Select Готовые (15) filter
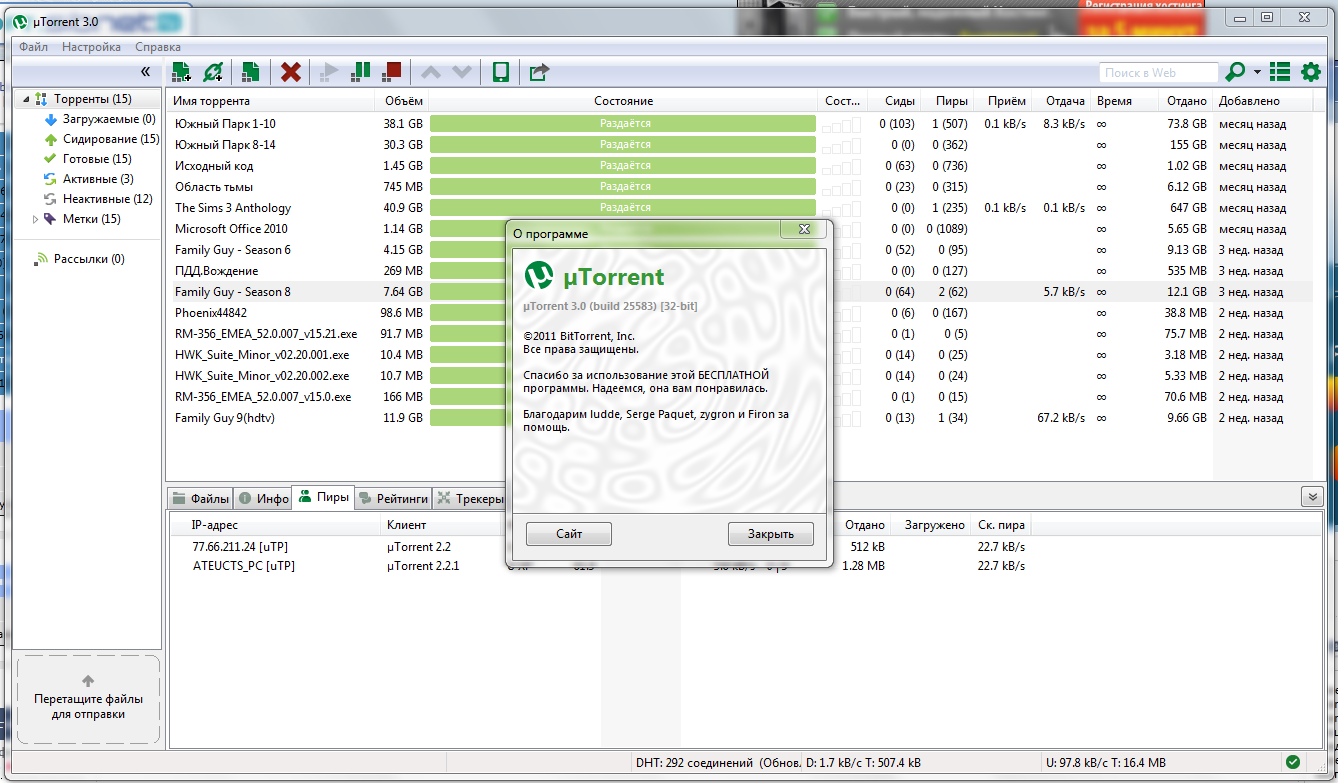1338x783 pixels. [87, 159]
